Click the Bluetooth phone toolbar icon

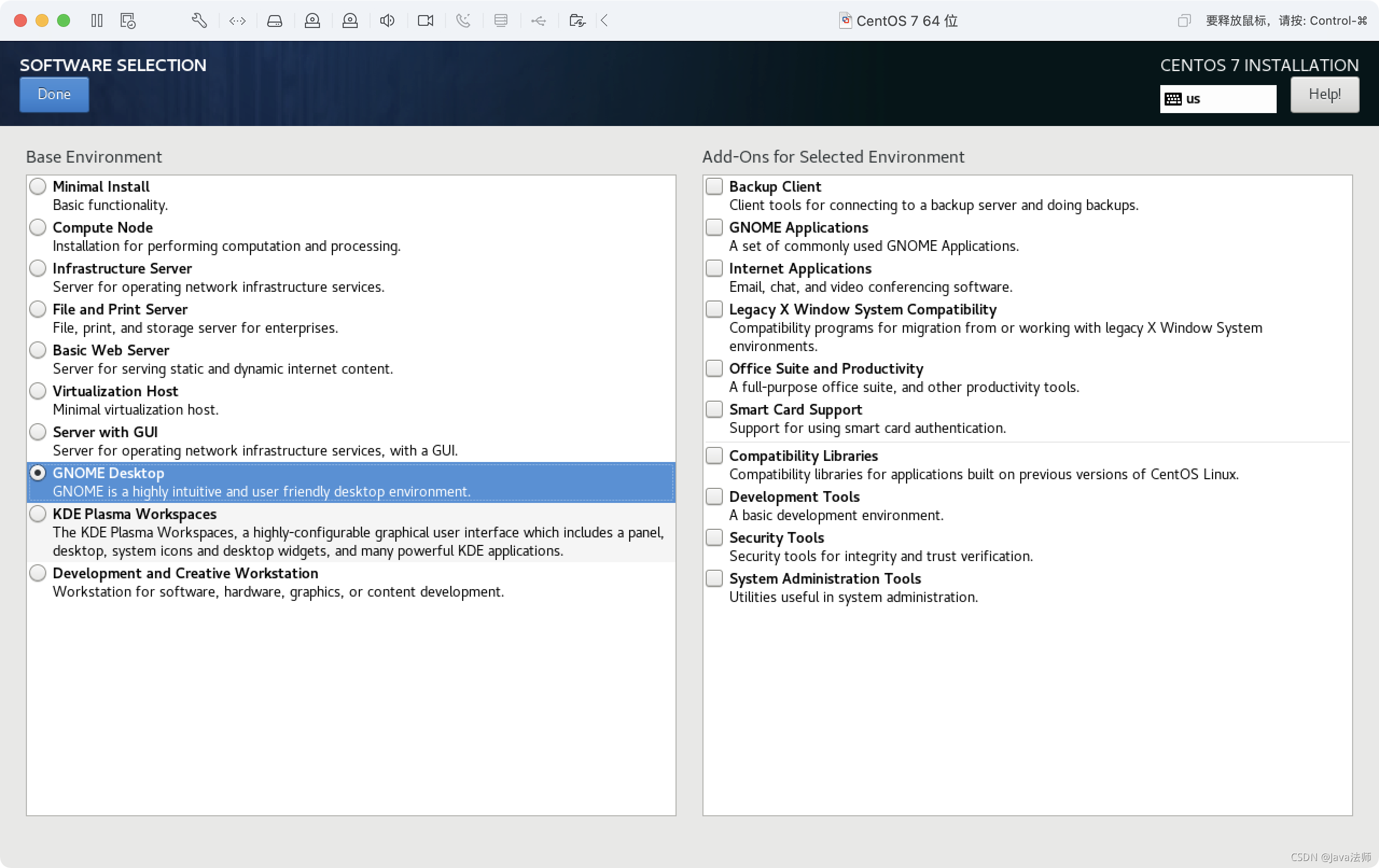463,21
